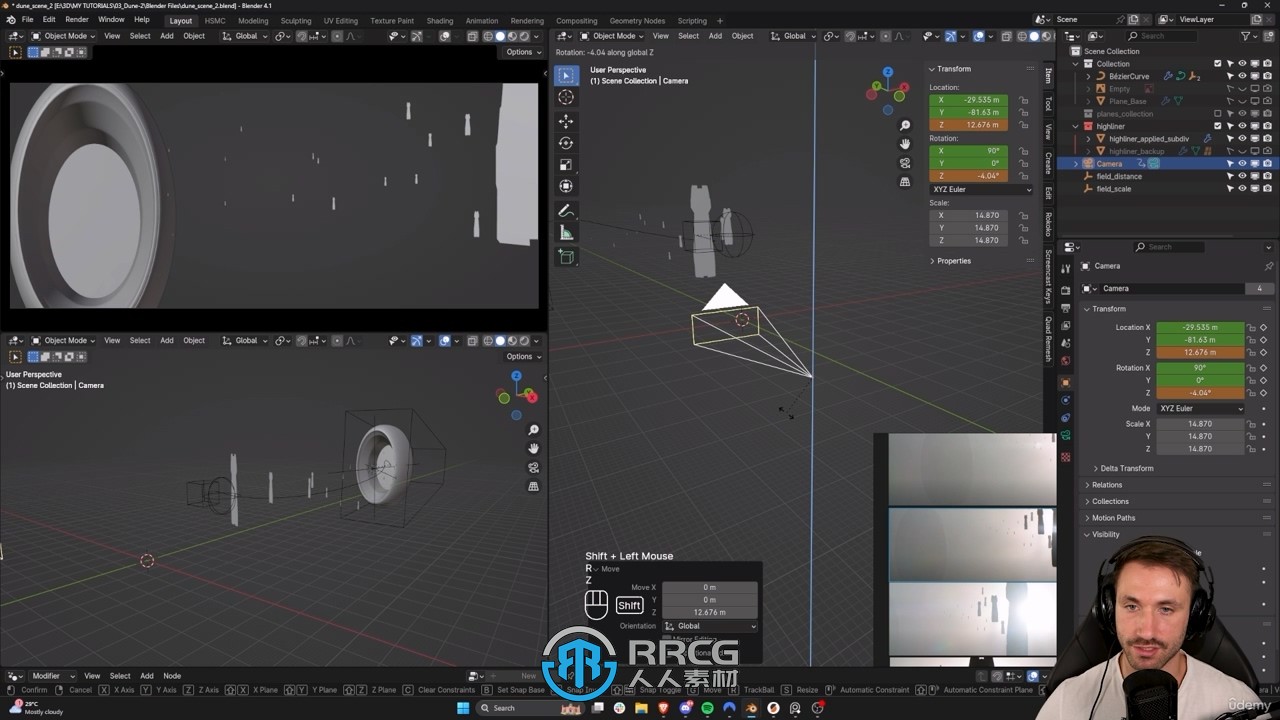Open the World properties tab icon
The height and width of the screenshot is (720, 1280).
[x=1066, y=361]
